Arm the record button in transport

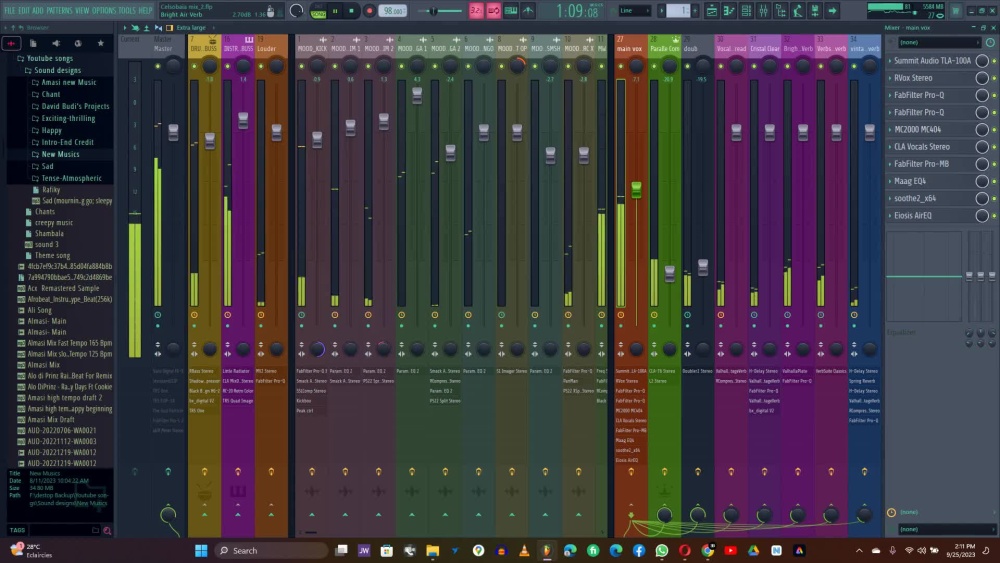tap(369, 11)
